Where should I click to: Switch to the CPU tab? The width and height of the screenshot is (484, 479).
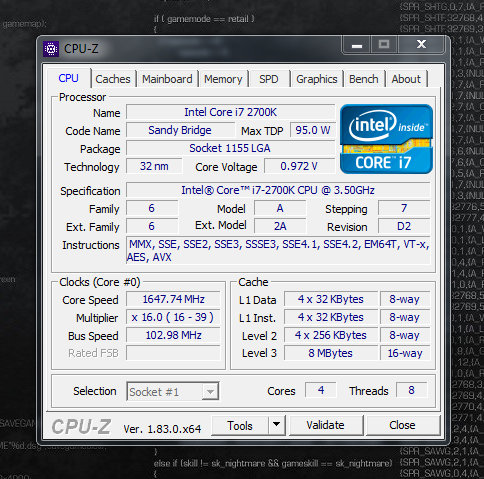tap(69, 78)
